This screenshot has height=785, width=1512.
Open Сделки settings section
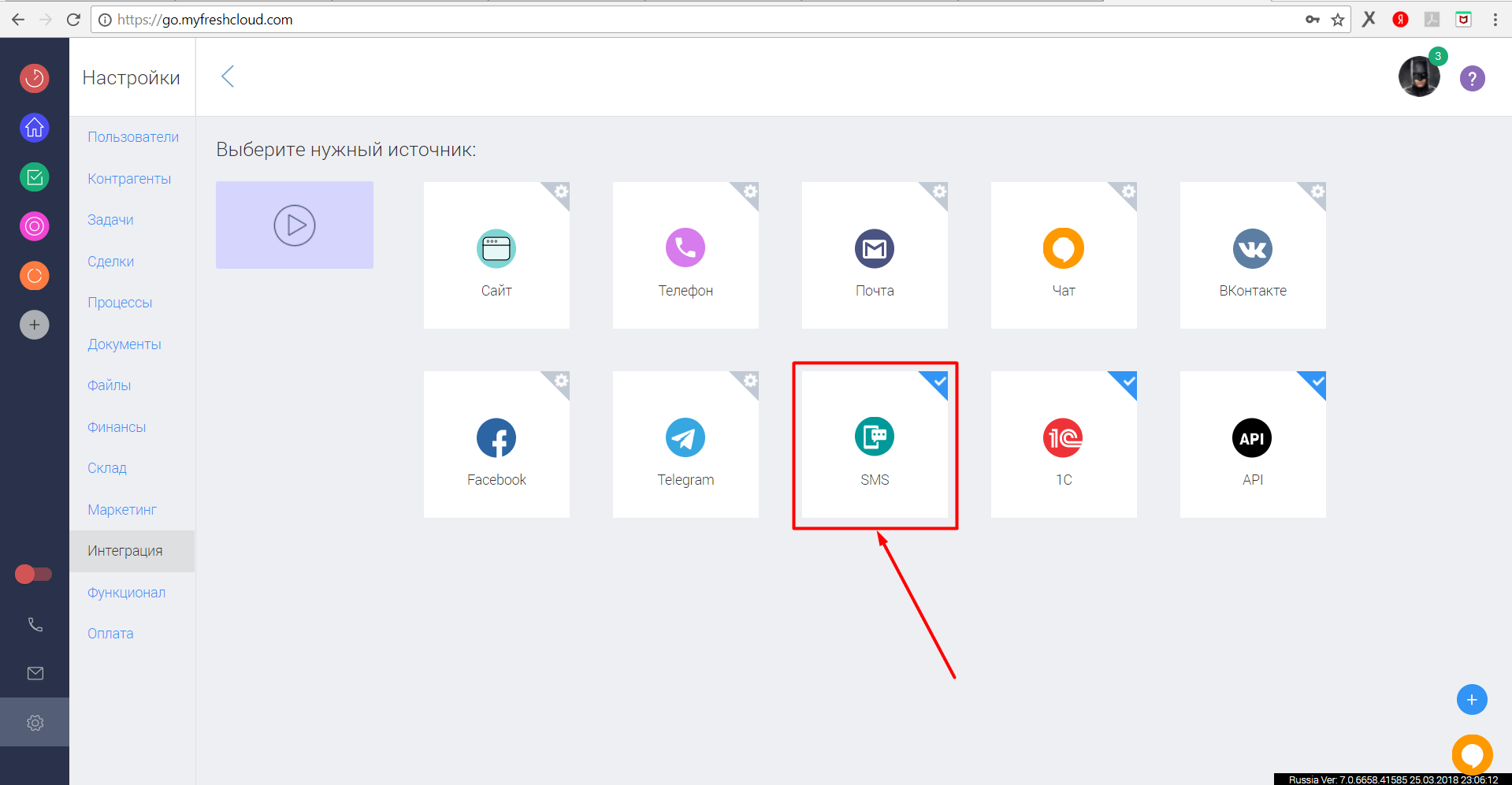click(111, 262)
